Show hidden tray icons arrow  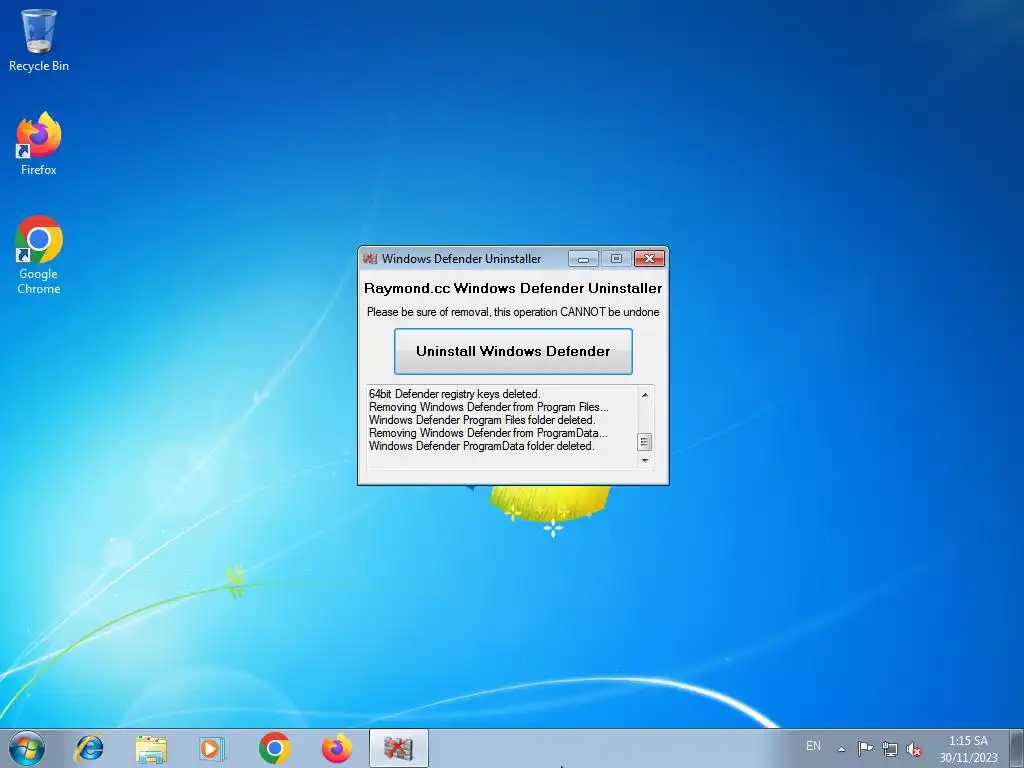842,749
